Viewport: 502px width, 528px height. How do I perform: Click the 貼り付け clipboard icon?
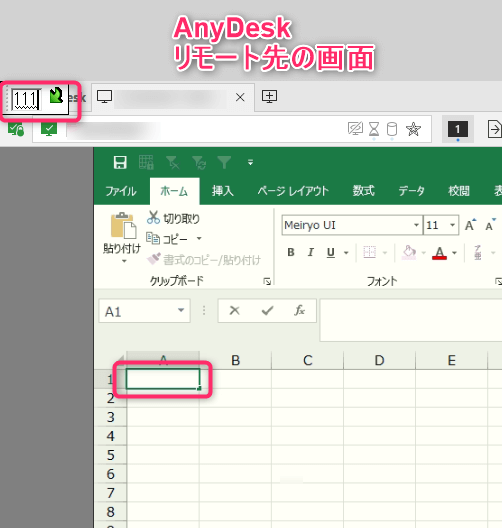pyautogui.click(x=123, y=226)
